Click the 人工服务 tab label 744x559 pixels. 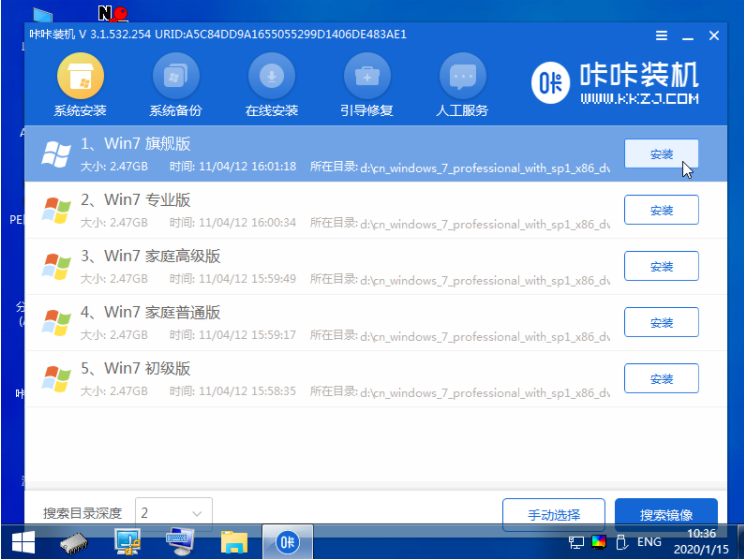(x=462, y=111)
